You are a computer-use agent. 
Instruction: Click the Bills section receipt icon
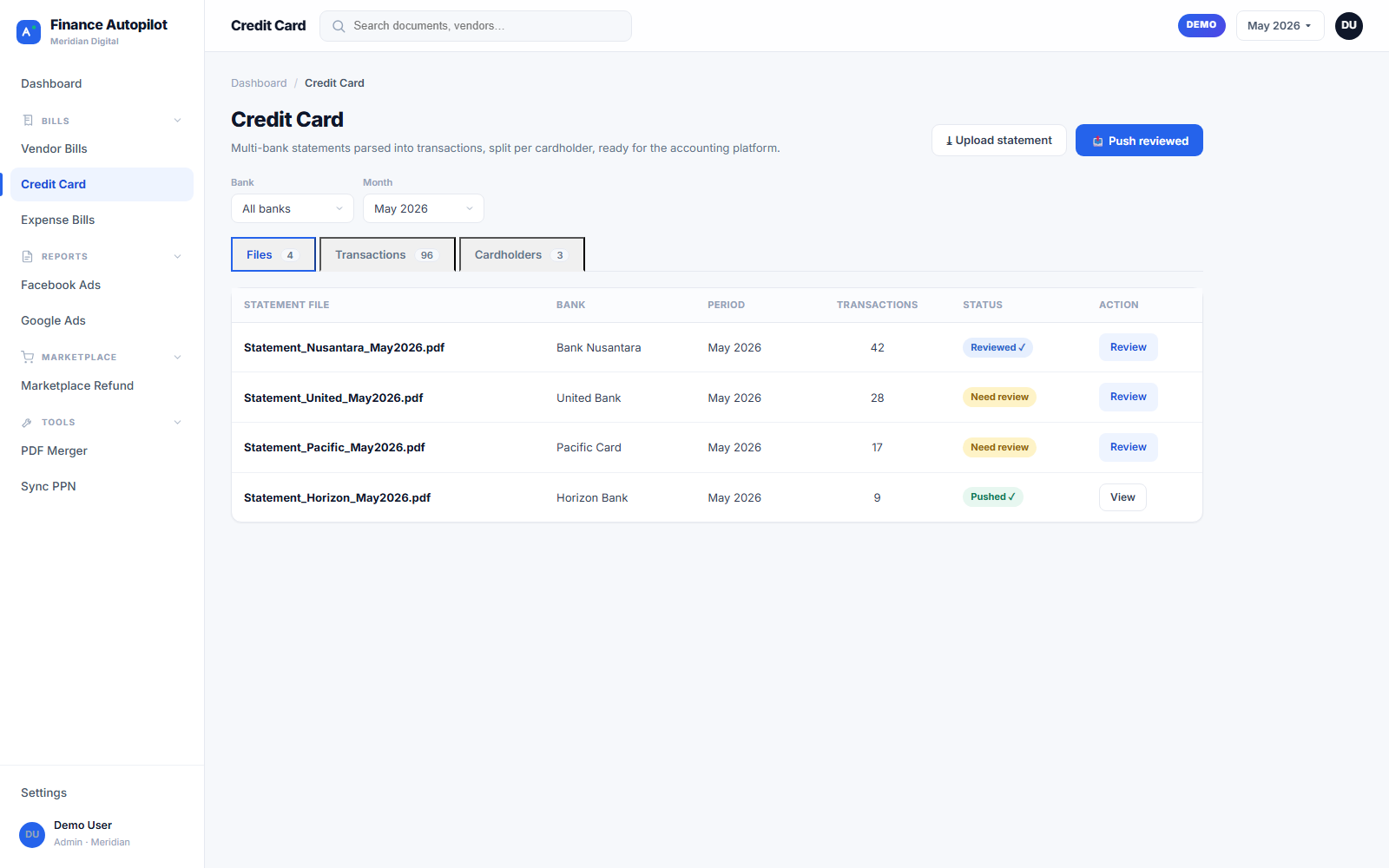[x=28, y=121]
